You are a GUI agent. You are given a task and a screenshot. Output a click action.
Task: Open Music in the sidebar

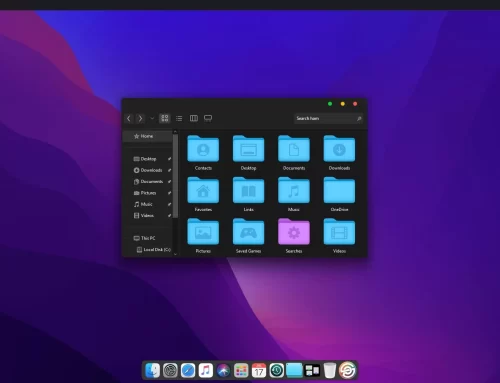(143, 204)
